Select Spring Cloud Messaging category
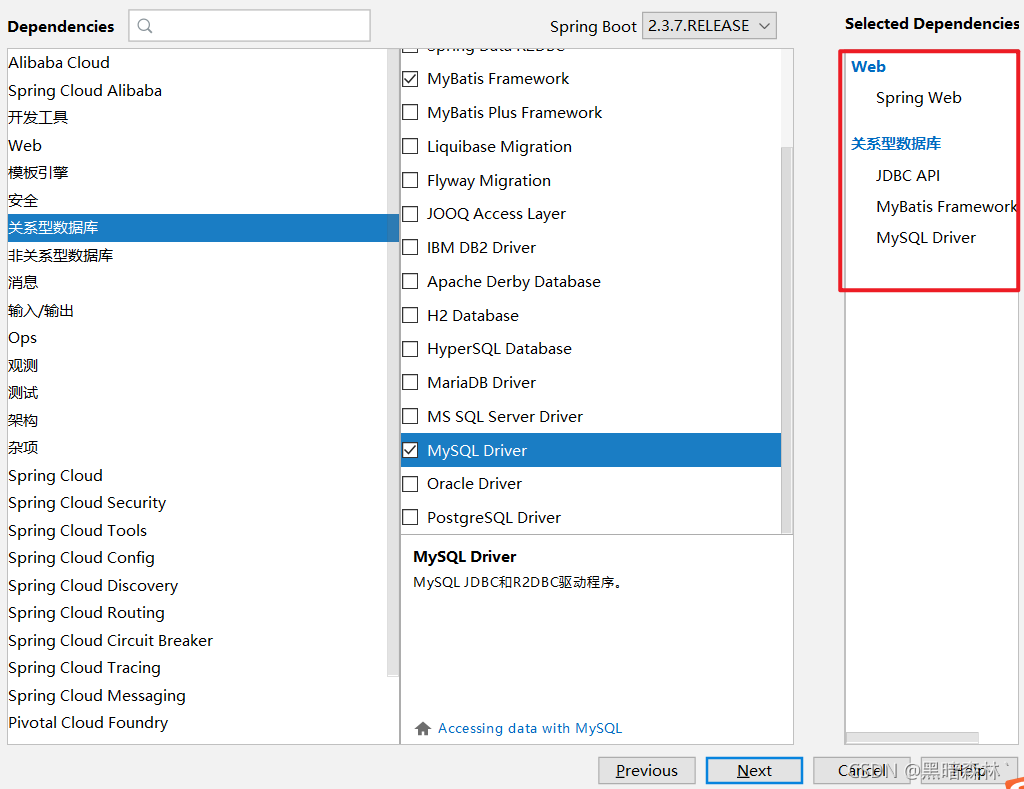1024x789 pixels. click(197, 696)
